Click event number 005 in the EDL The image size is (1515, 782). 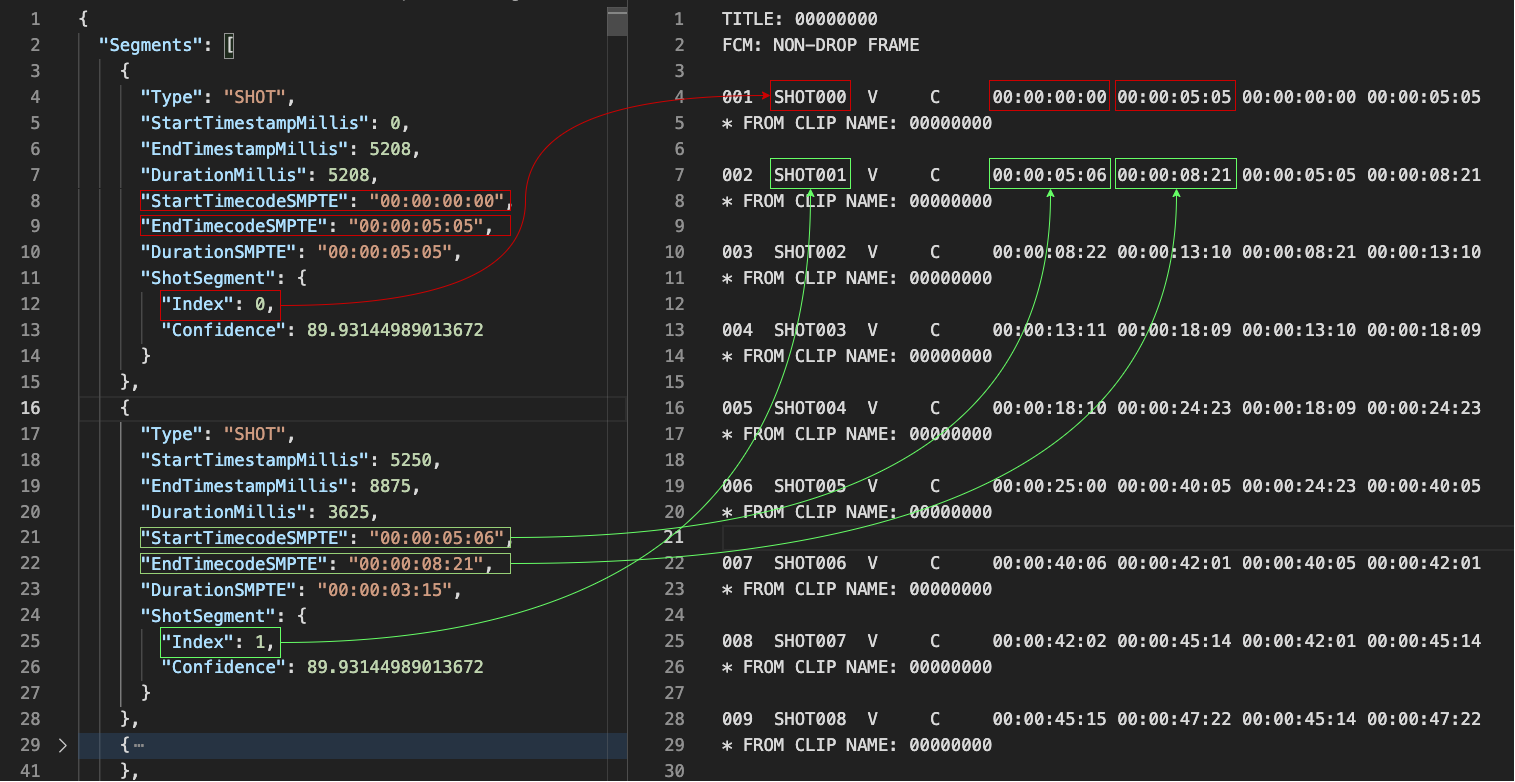[738, 408]
